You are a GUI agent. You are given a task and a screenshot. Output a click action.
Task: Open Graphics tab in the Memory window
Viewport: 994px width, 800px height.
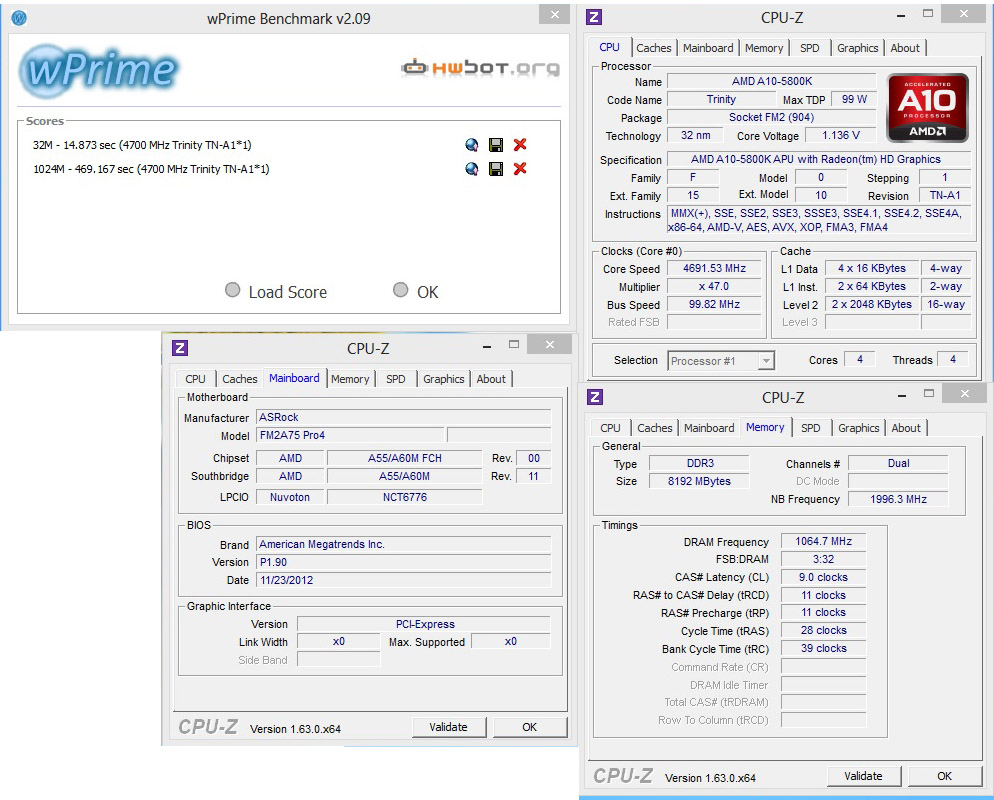859,429
